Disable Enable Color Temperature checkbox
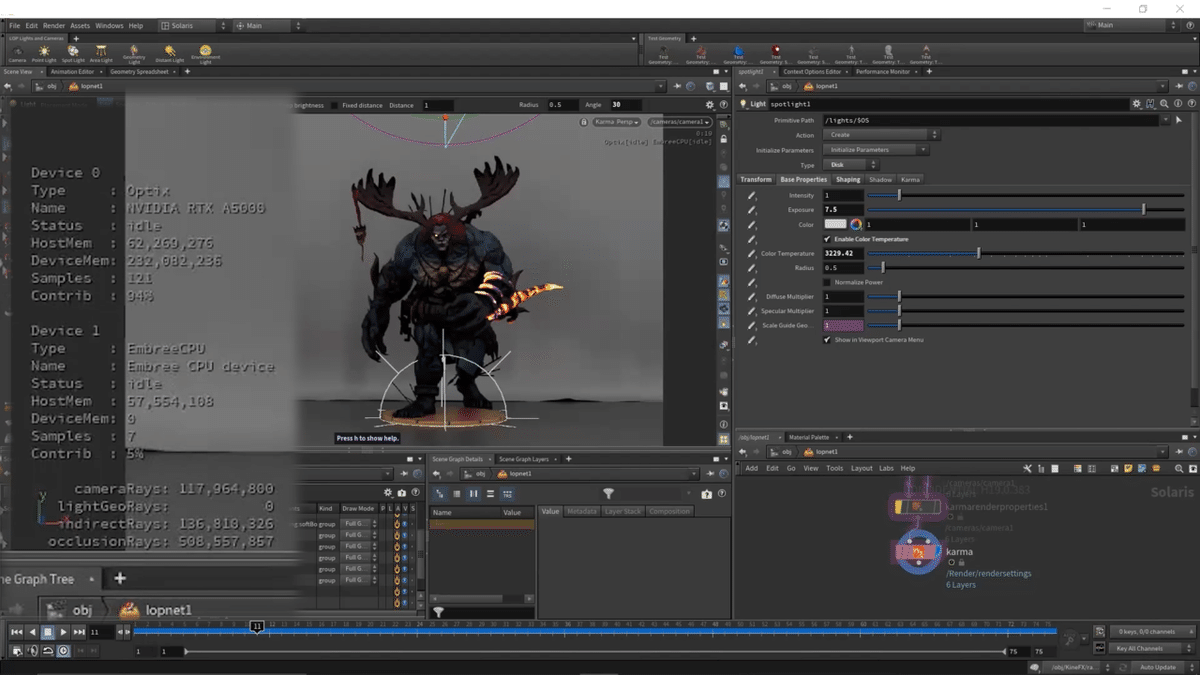Viewport: 1200px width, 675px height. tap(827, 240)
